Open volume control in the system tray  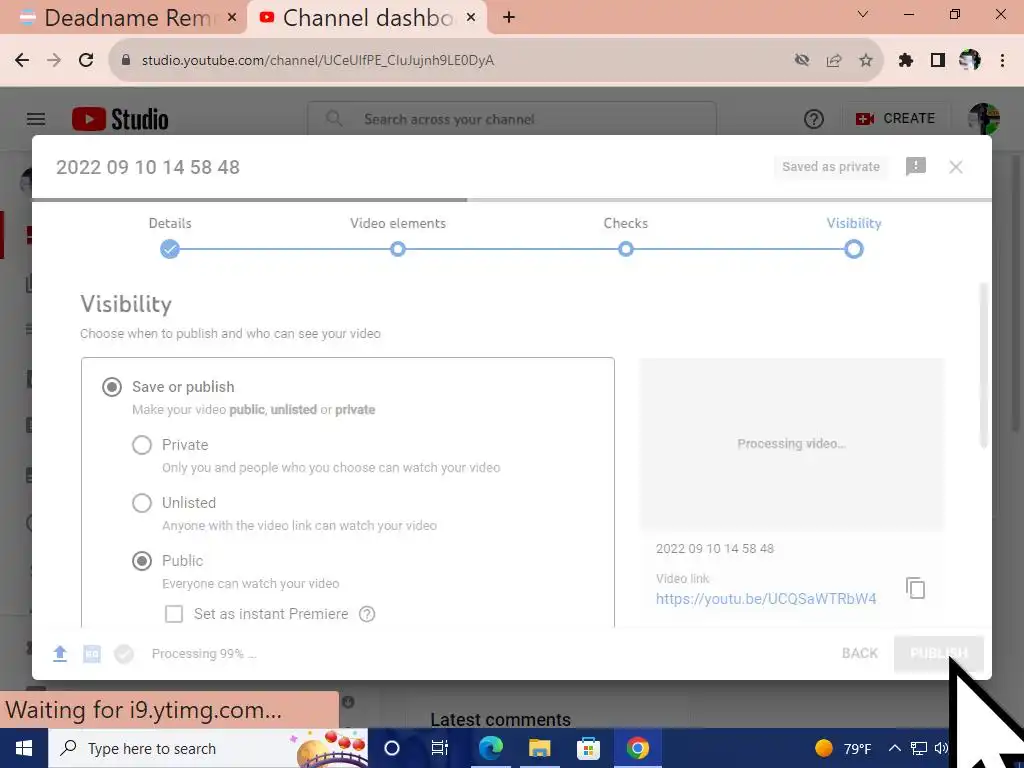coord(941,748)
